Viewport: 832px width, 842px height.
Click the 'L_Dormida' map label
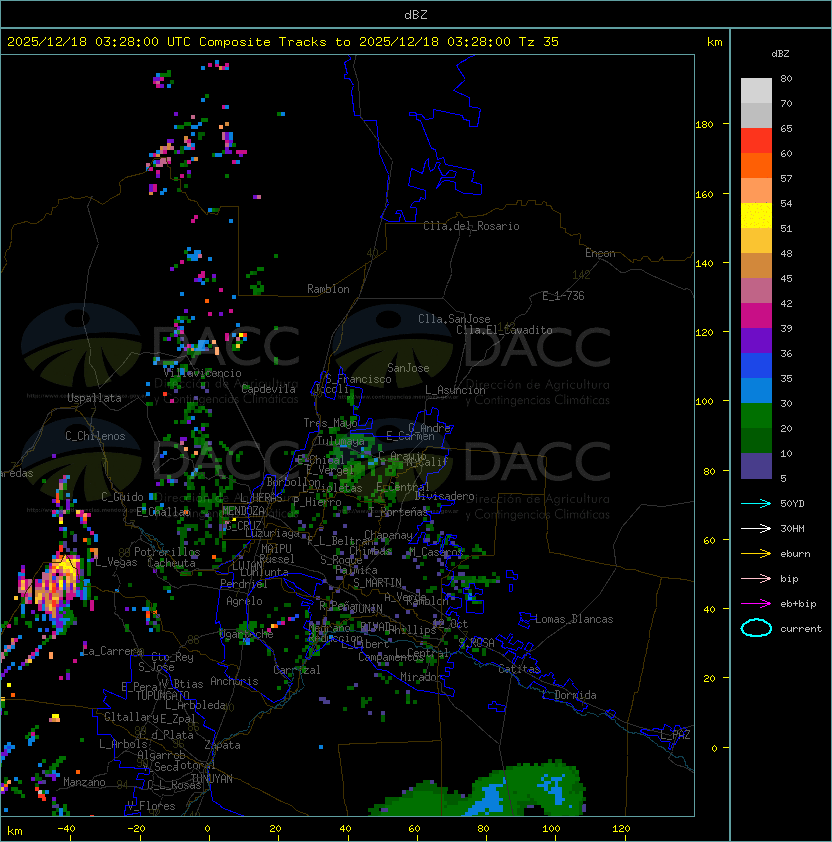(x=569, y=695)
